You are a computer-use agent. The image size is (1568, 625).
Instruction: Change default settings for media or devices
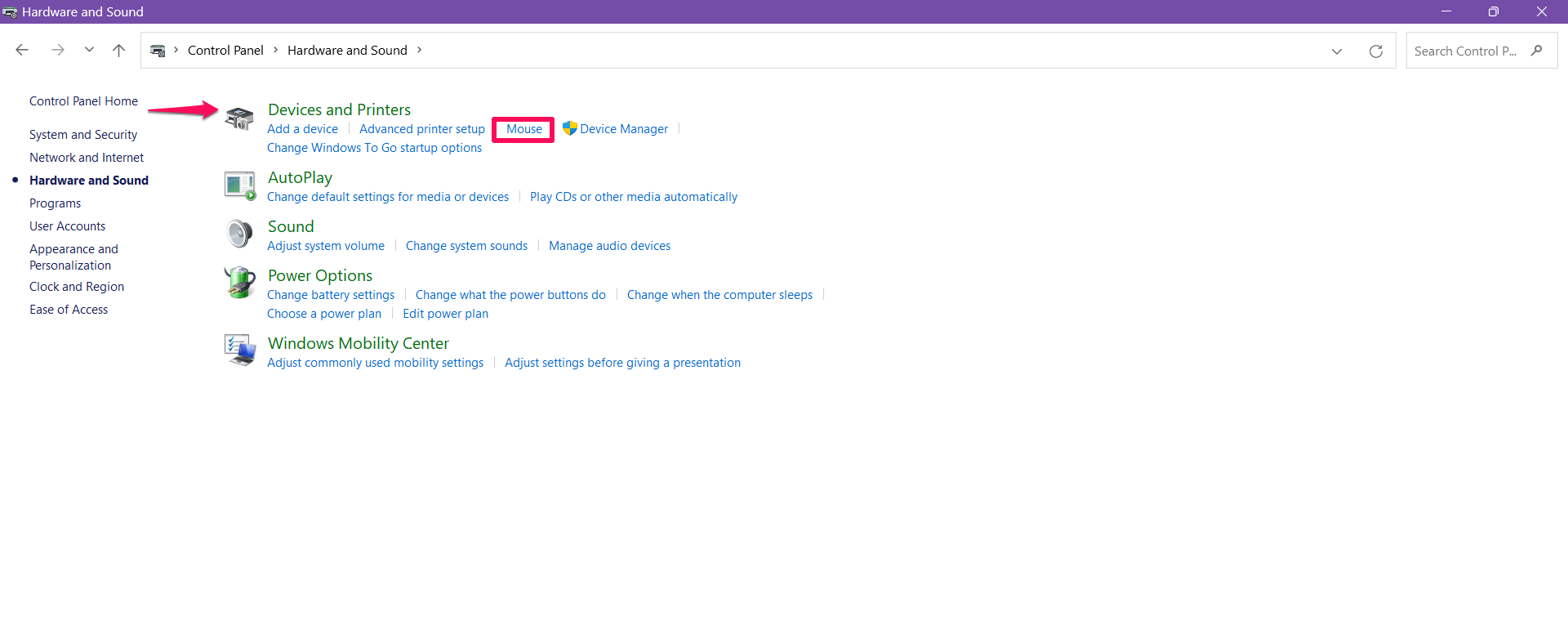388,197
